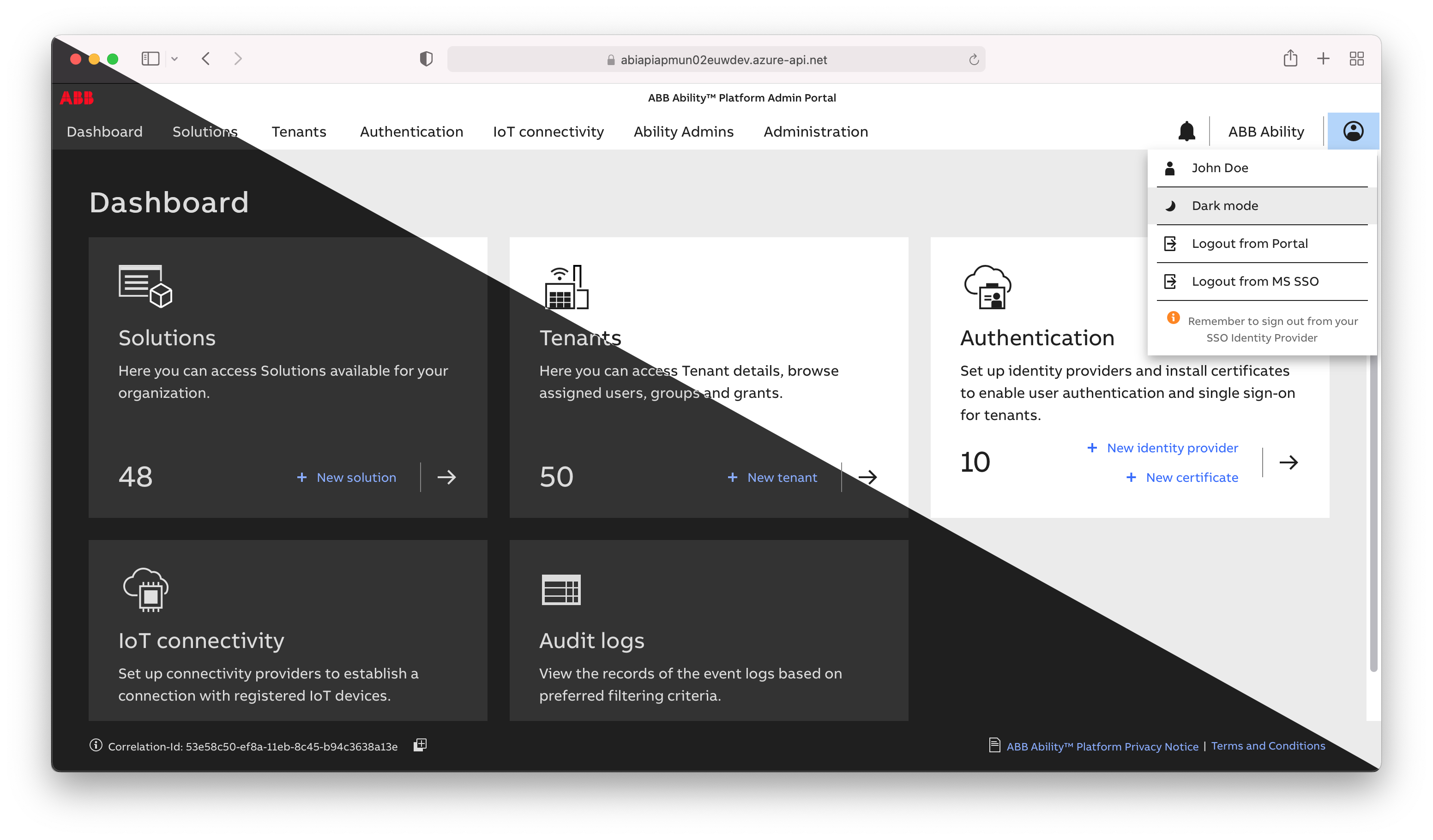Click the ABB logo

(77, 98)
